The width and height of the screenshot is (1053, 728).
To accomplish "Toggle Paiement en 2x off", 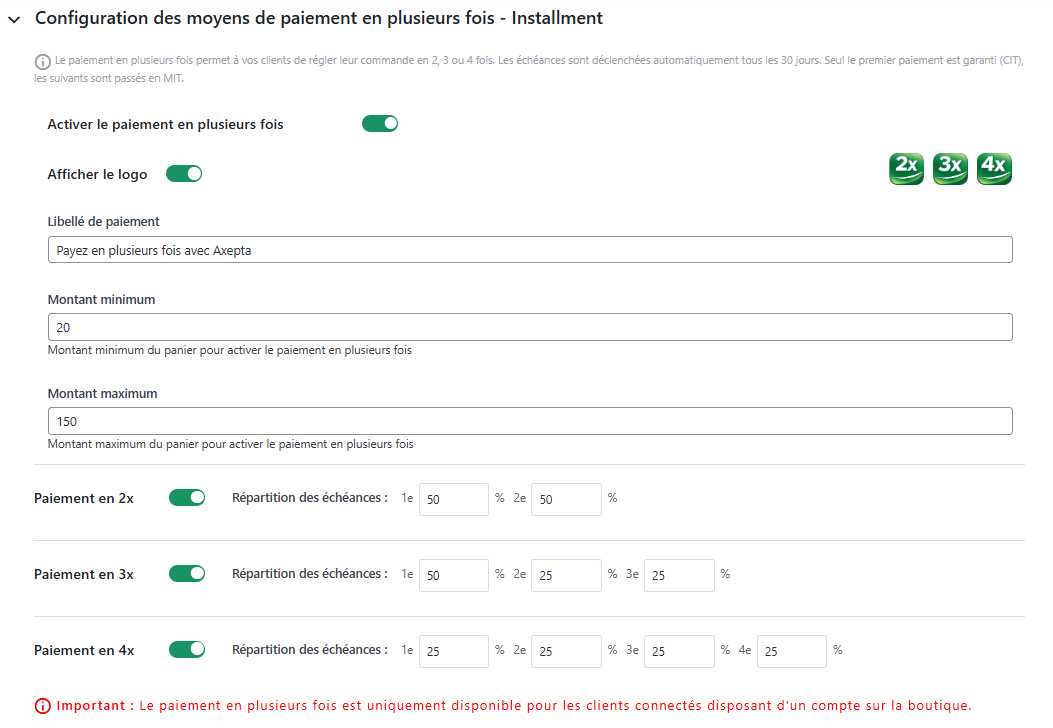I will point(187,498).
